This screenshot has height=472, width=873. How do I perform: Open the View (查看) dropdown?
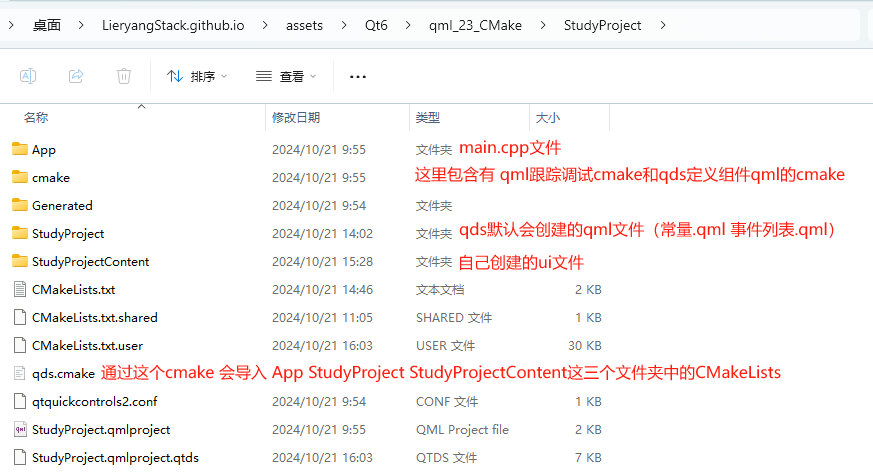286,76
